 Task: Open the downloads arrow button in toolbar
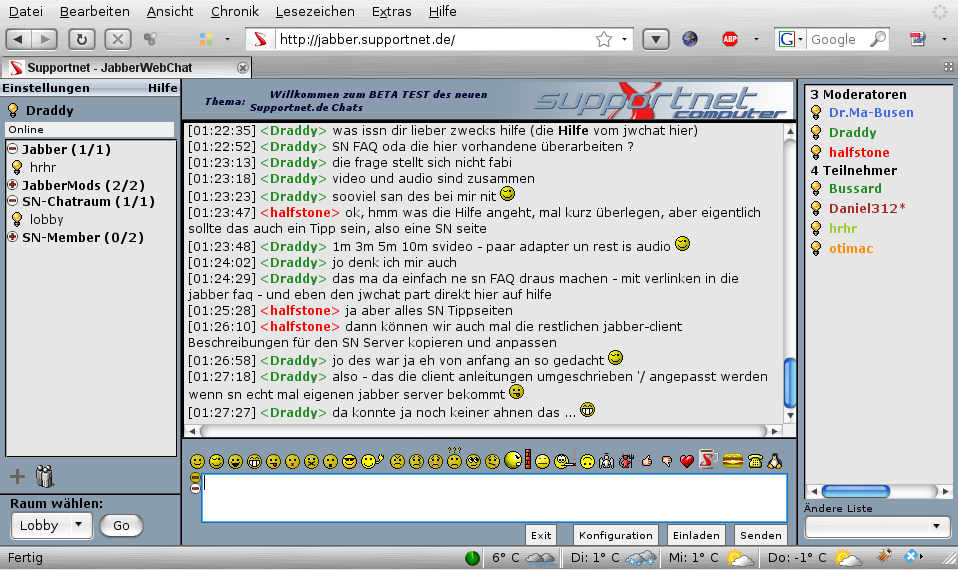656,39
